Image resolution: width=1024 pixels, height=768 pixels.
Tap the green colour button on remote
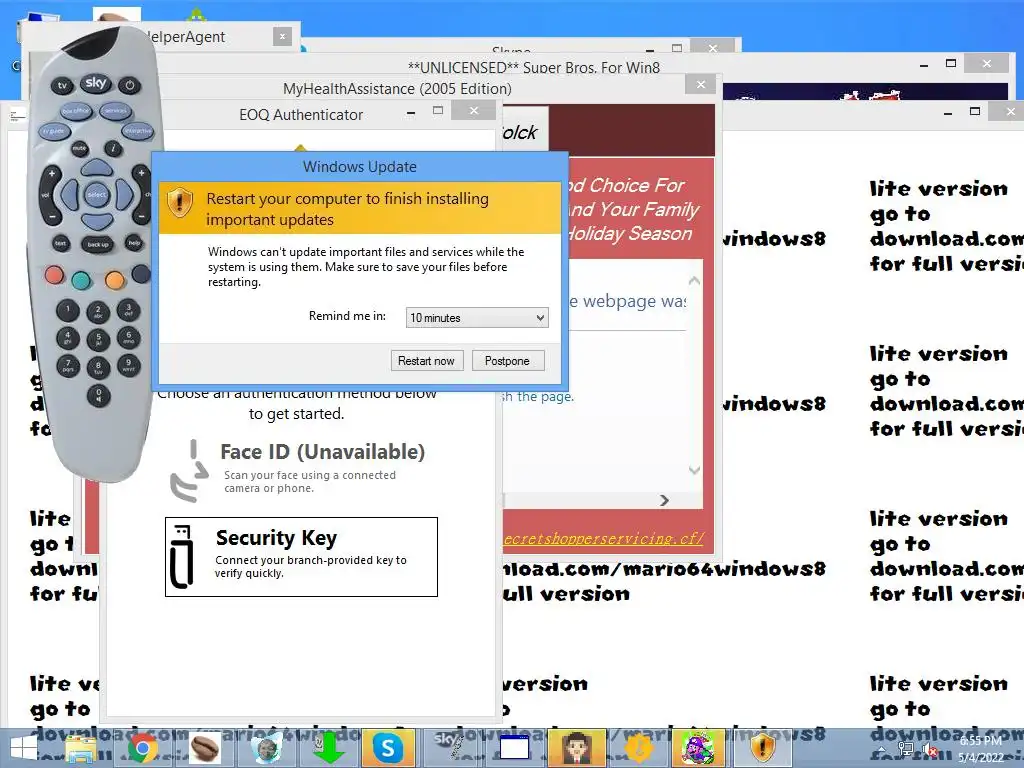point(82,280)
